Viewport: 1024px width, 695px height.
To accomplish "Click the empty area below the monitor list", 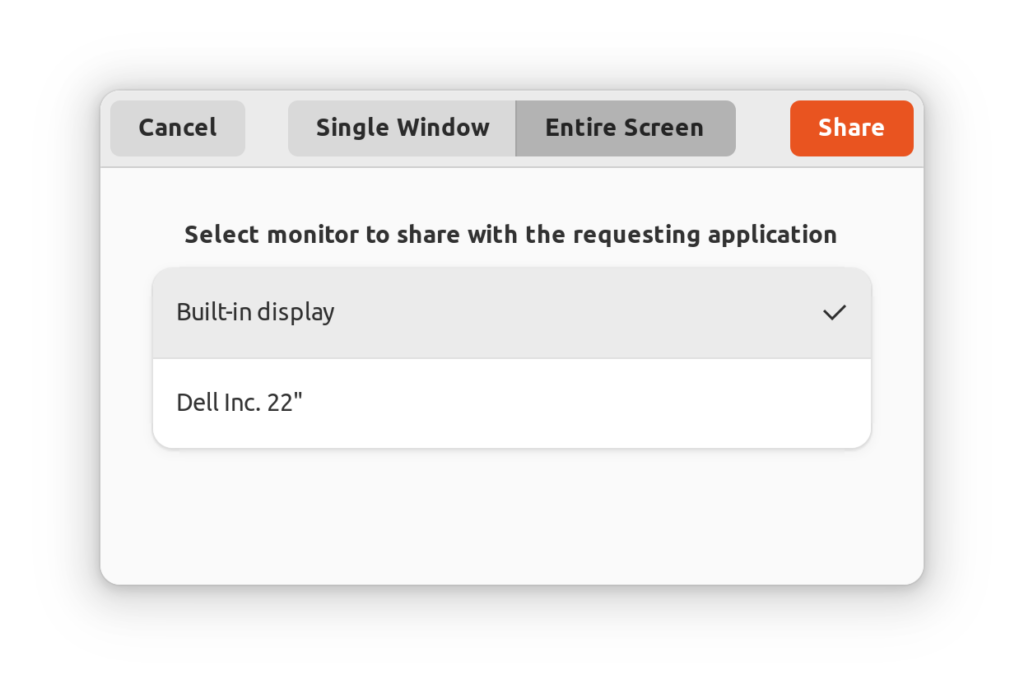I will pos(511,516).
